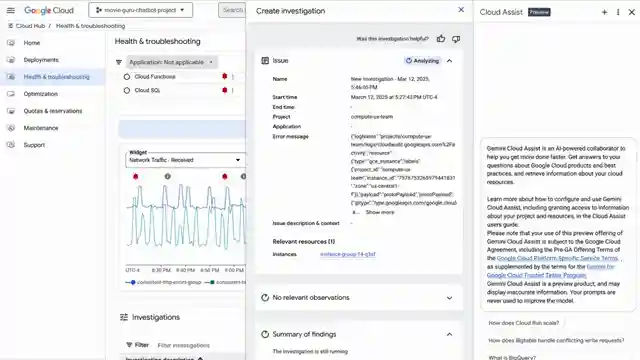Screen dimensions: 640x360
Task: Close the Create investigation panel
Action: point(461,10)
